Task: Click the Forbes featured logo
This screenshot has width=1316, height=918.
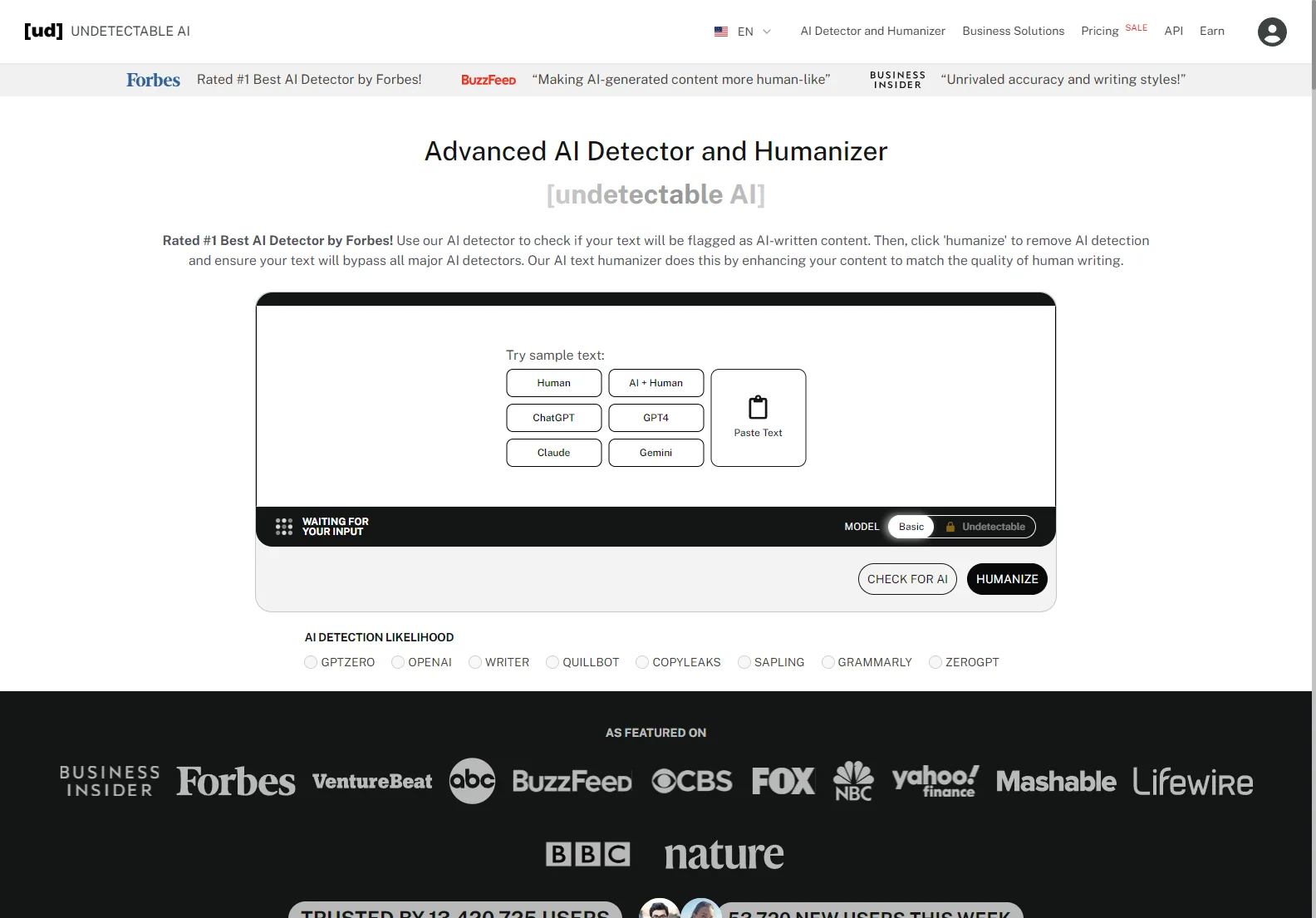Action: 236,781
